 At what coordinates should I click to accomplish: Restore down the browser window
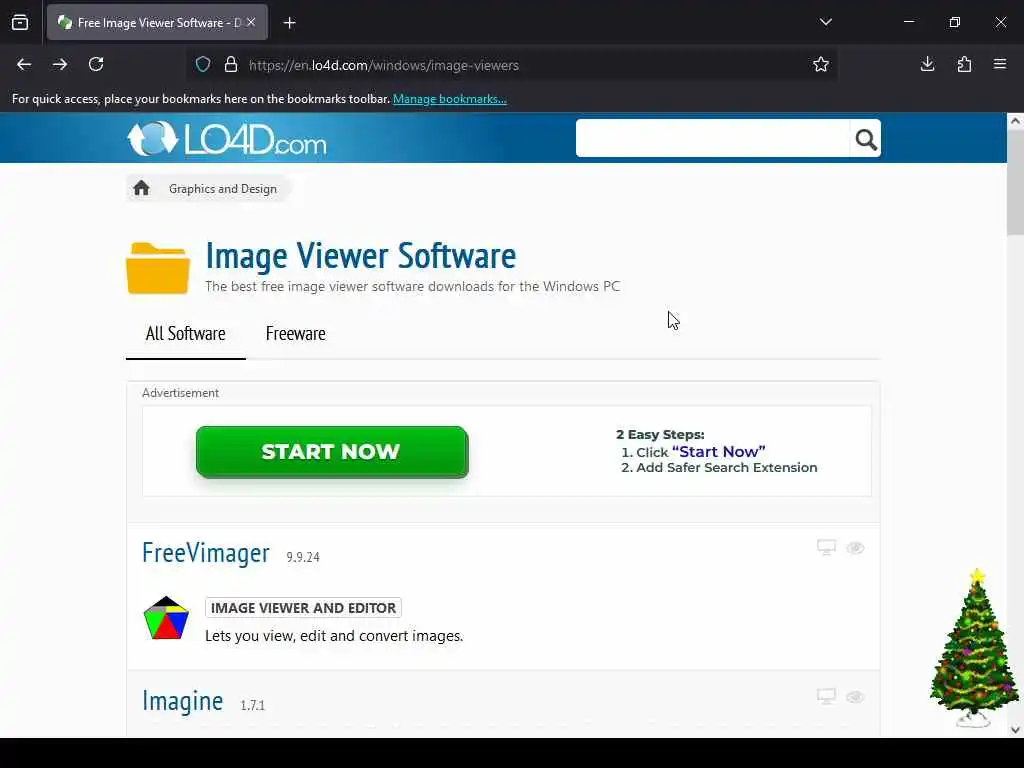pos(954,22)
